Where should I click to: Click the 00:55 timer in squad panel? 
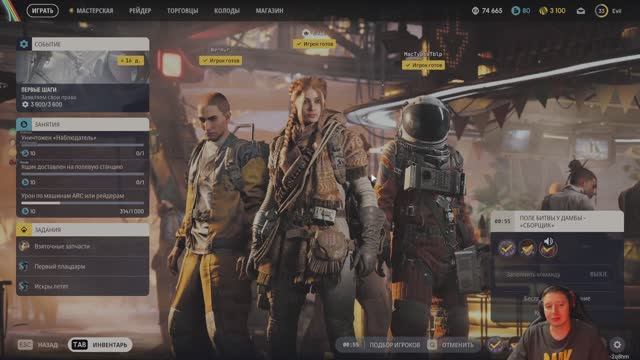[x=502, y=221]
